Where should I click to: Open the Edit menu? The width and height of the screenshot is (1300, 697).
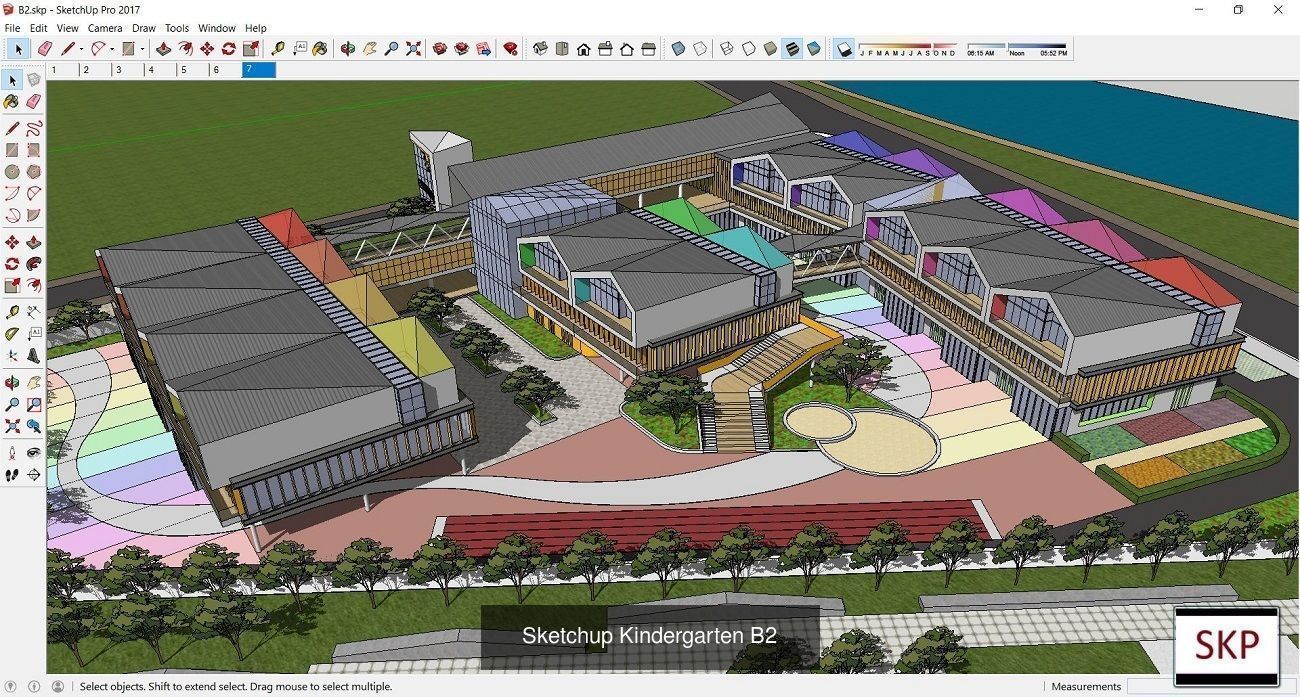click(39, 28)
